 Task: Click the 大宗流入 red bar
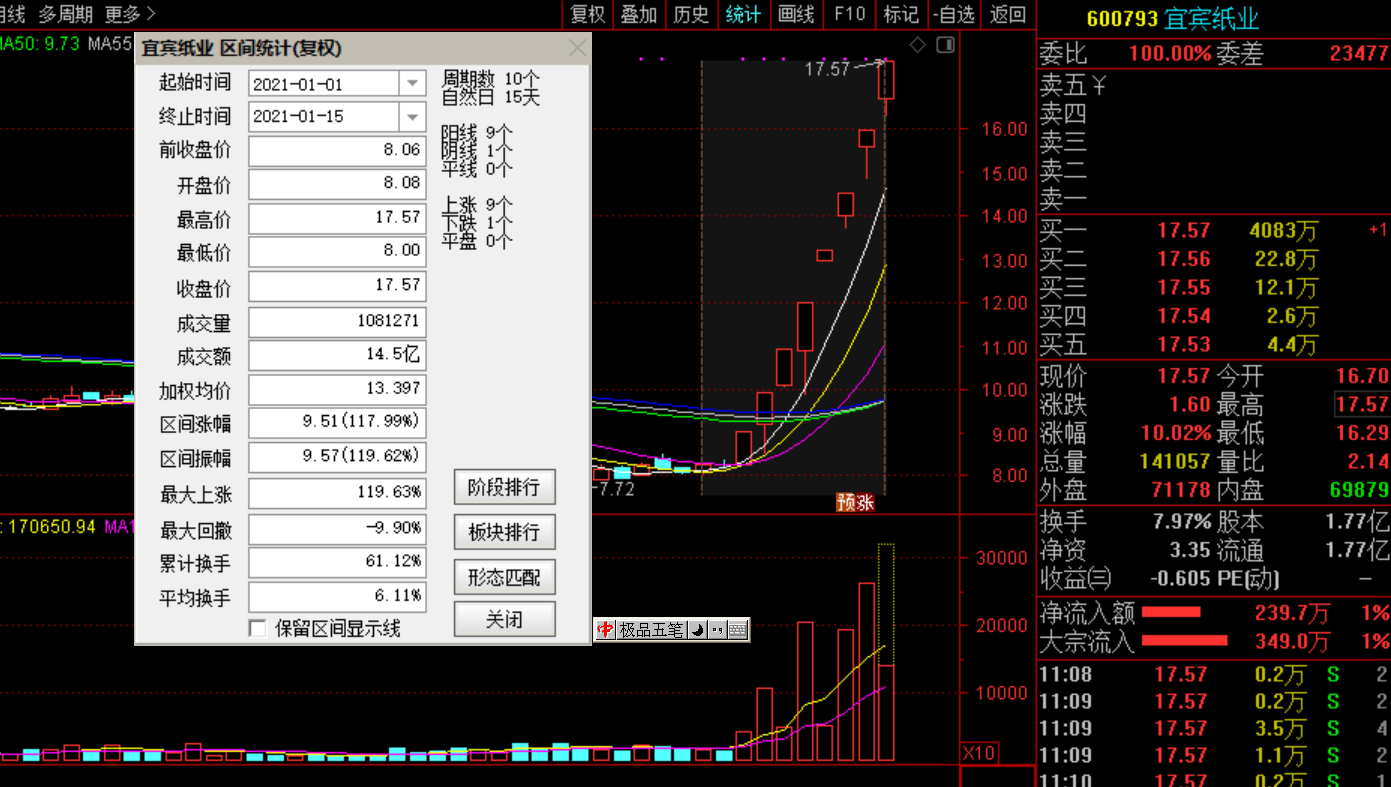coord(1184,640)
